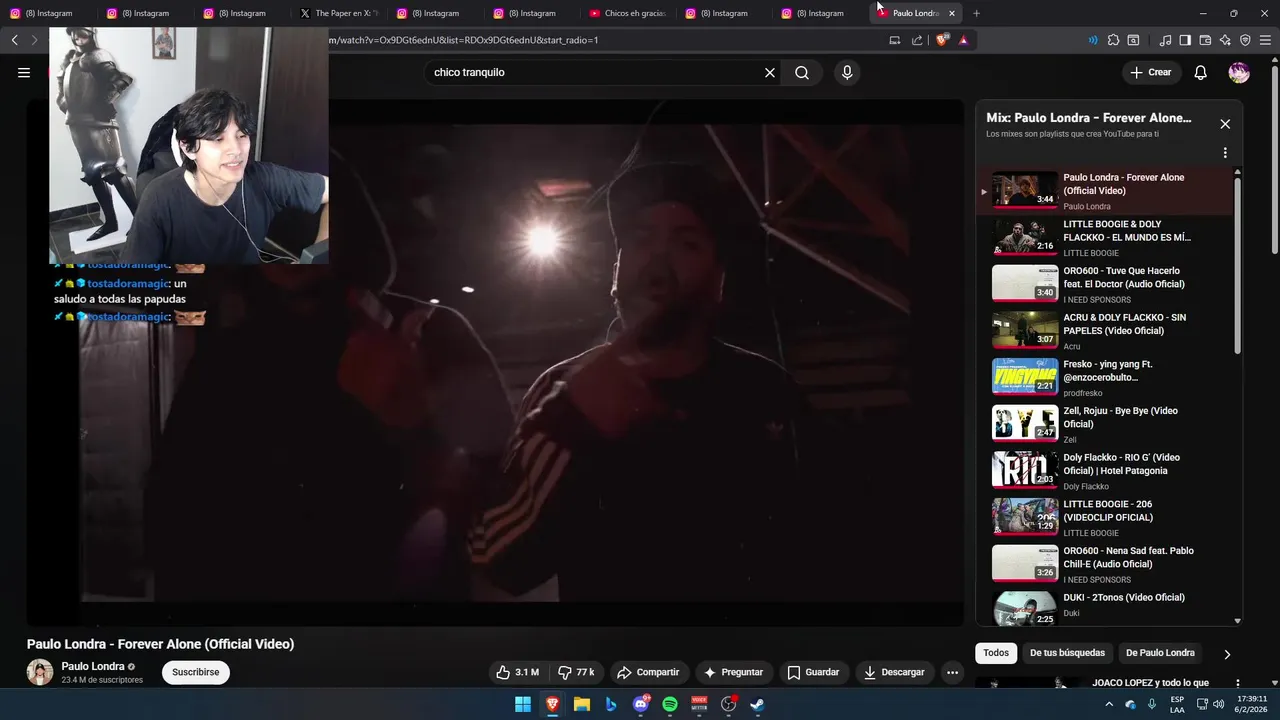Click the Descargar download button

tap(894, 672)
